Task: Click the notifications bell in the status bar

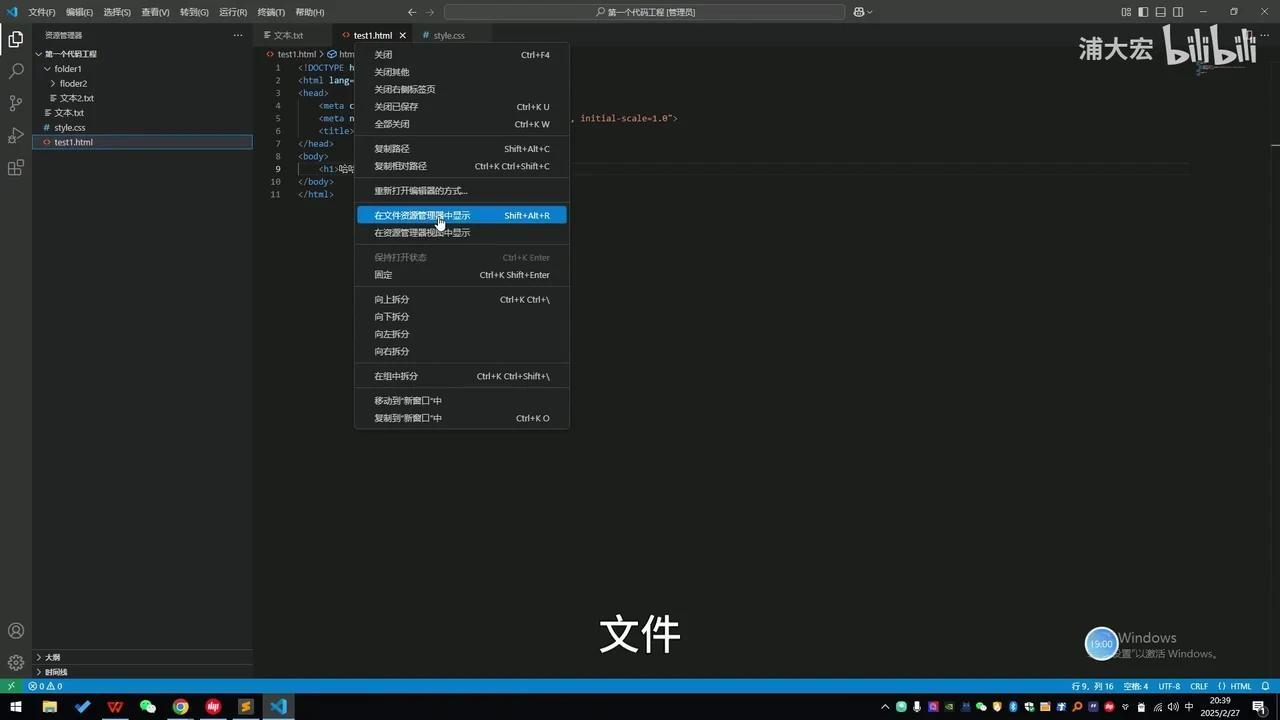Action: pos(1267,686)
